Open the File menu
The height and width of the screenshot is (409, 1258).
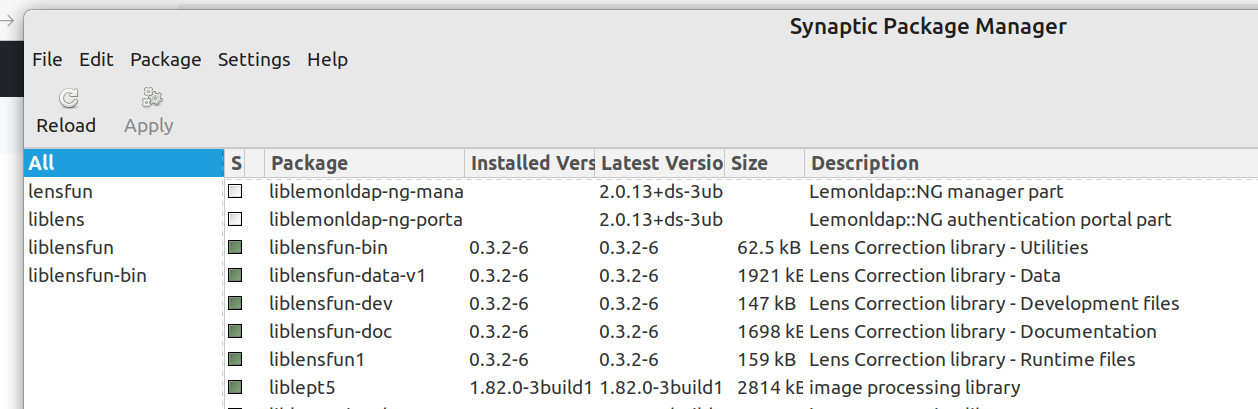pyautogui.click(x=47, y=60)
